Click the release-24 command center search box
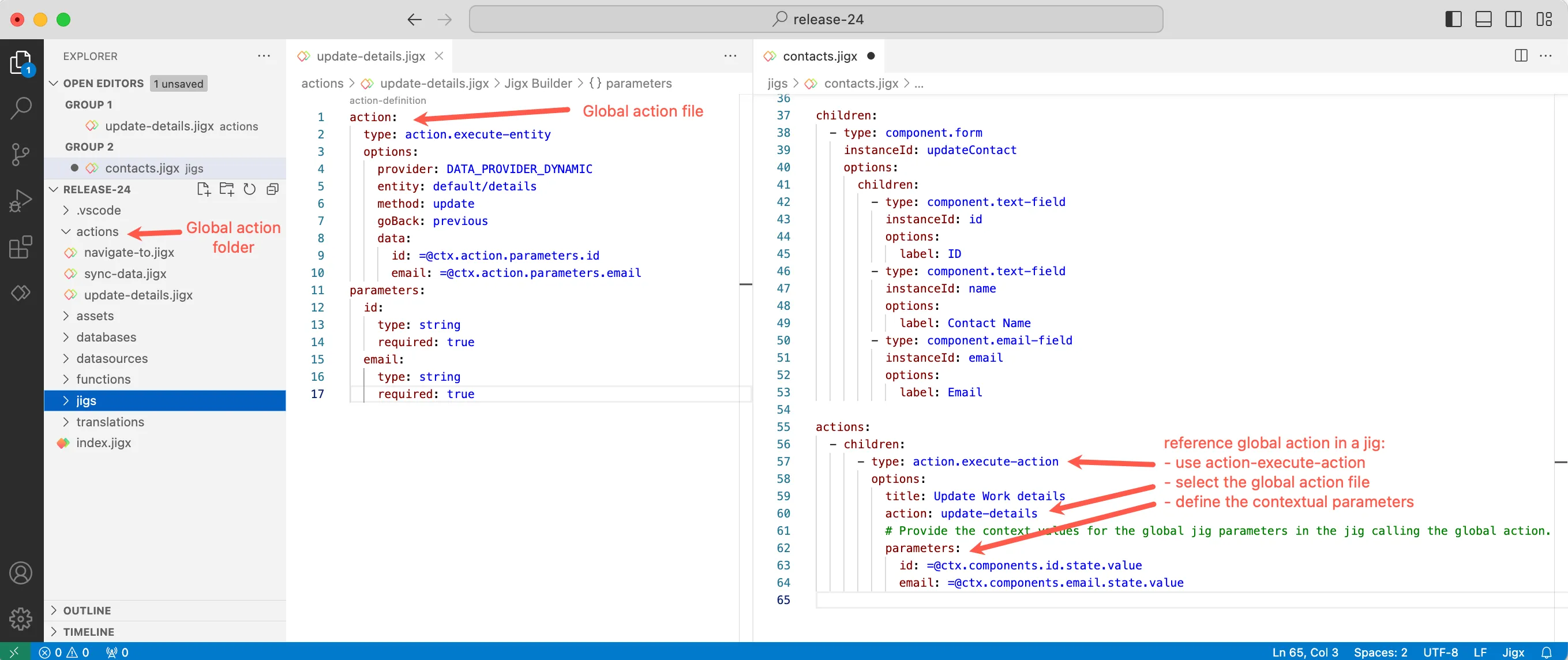 pyautogui.click(x=816, y=20)
